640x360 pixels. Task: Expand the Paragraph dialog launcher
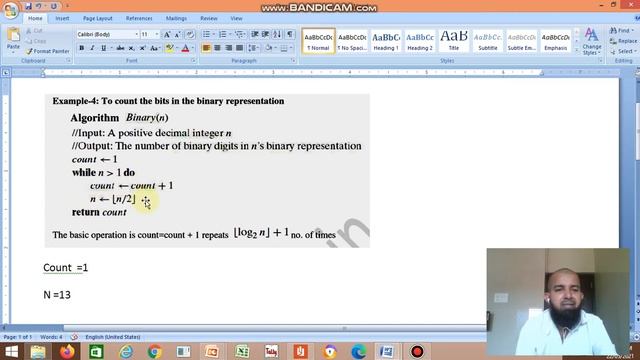[x=293, y=61]
